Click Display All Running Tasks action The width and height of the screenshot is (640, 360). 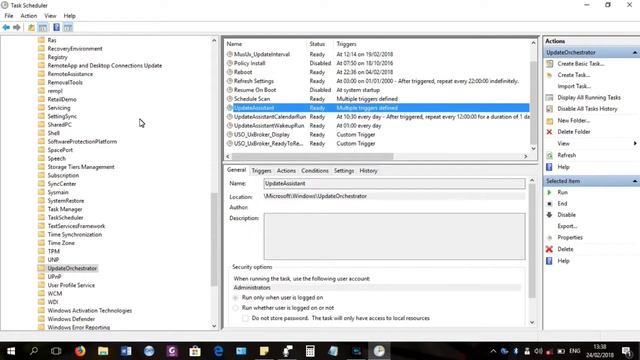[589, 98]
